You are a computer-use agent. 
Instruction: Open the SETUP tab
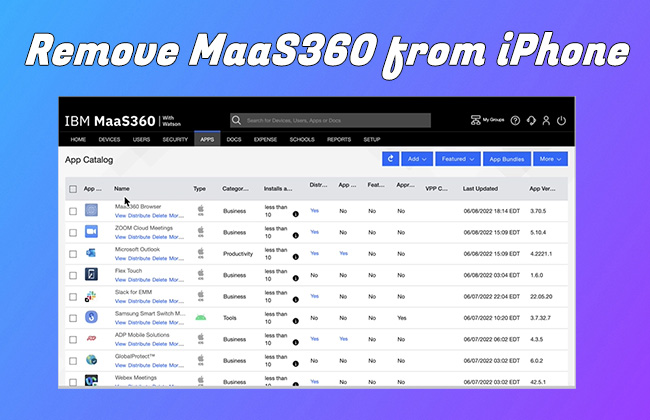(x=372, y=139)
